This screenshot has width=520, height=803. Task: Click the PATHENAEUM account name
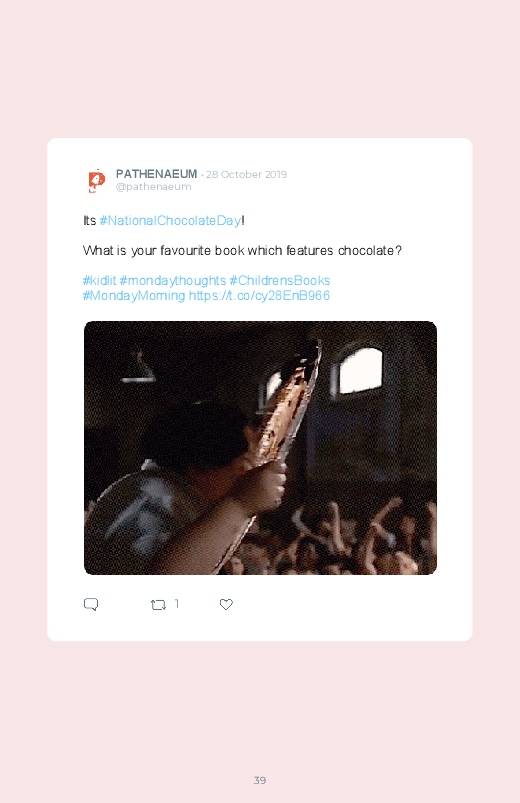click(x=156, y=174)
